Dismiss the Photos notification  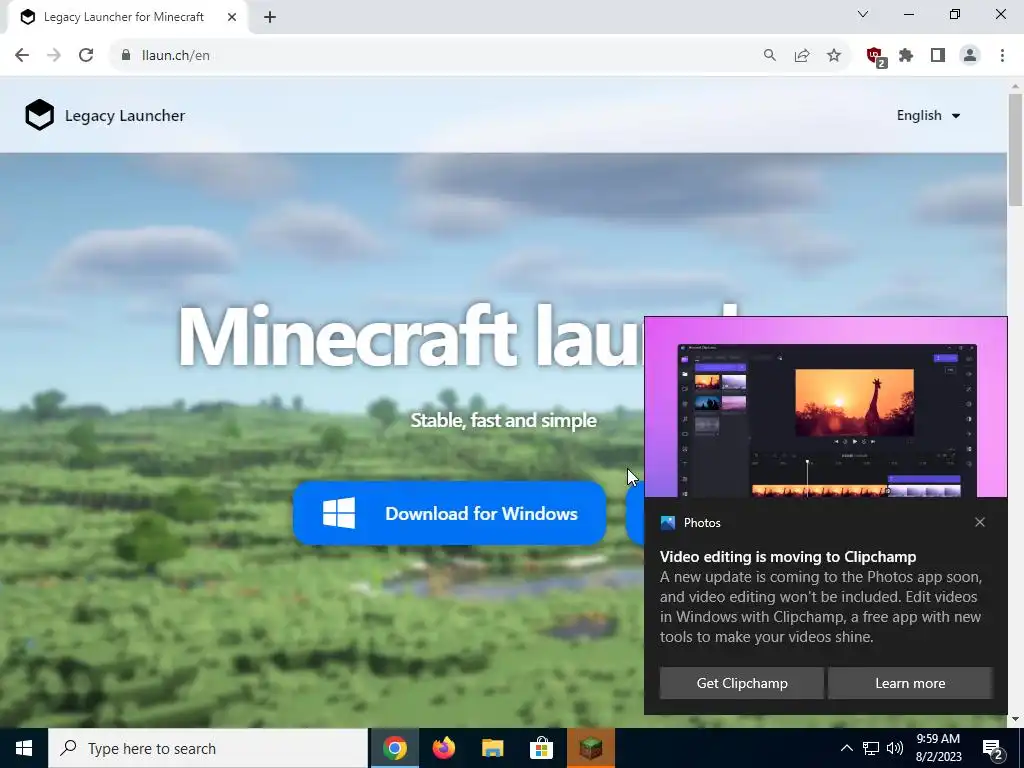(980, 522)
